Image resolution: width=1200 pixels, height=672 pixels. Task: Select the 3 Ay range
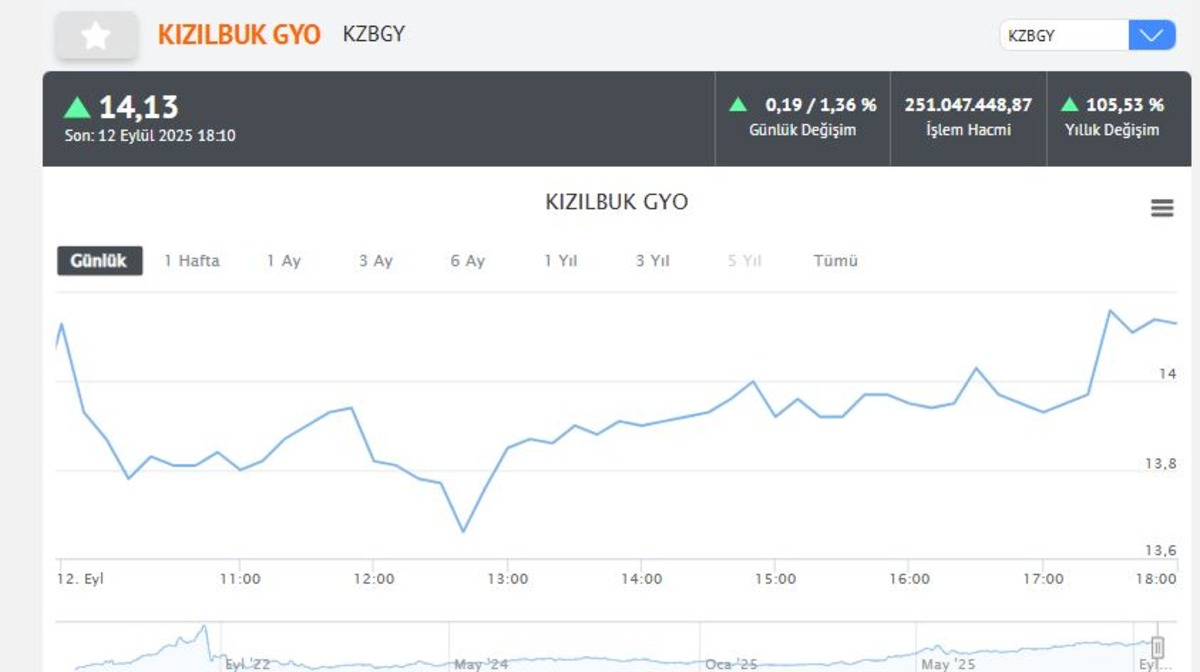coord(376,261)
